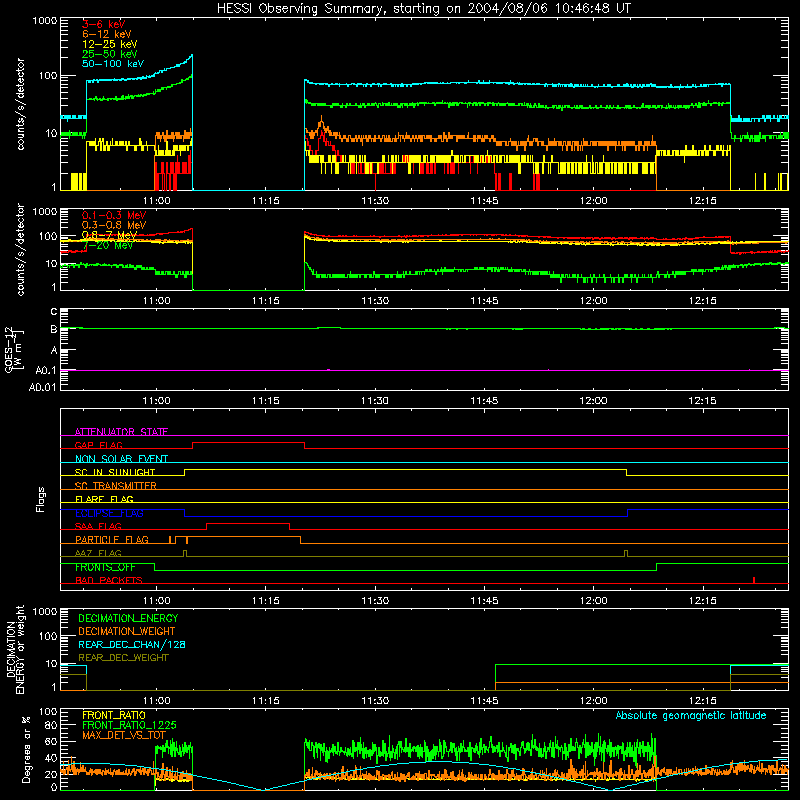Click the Absolute geomagnetic latitude label
This screenshot has width=800, height=800.
click(x=691, y=715)
